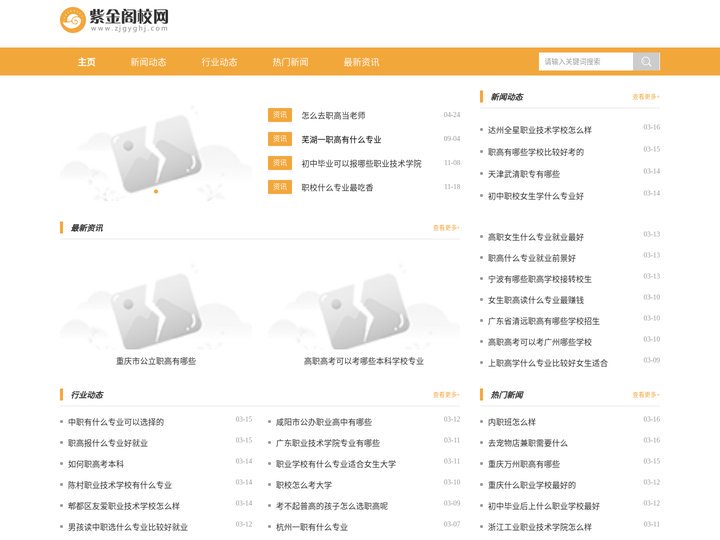Screen dimensions: 720x540
Task: Open 男孩读中职选什么专业比较好就业
Action: [x=128, y=527]
